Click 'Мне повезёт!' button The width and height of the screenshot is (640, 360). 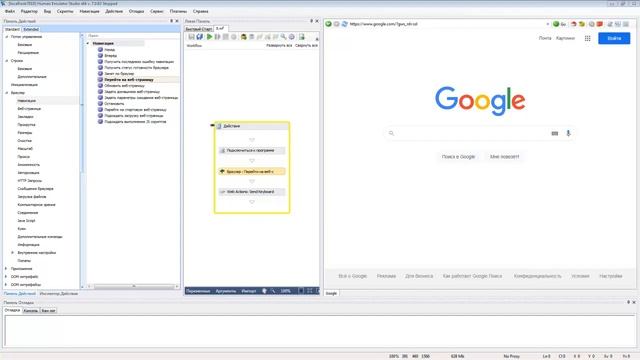(x=504, y=157)
